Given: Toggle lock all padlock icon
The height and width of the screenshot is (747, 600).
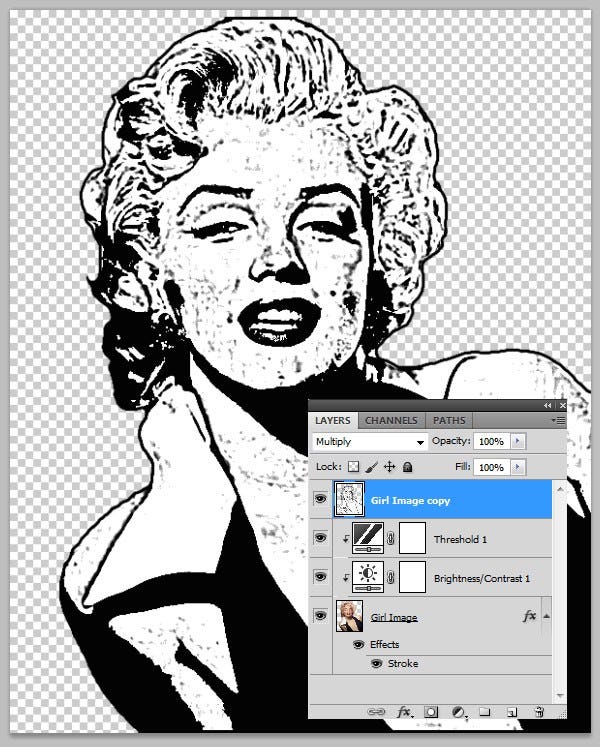Looking at the screenshot, I should (407, 467).
